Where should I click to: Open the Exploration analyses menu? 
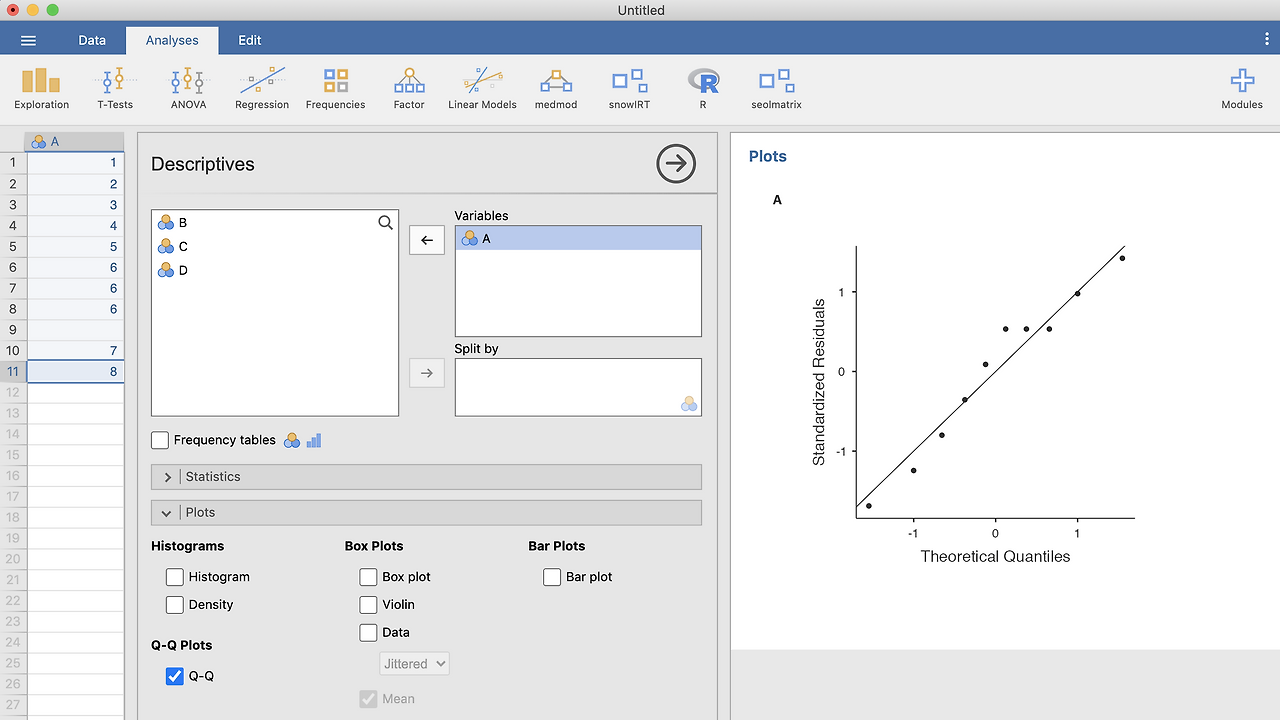41,88
